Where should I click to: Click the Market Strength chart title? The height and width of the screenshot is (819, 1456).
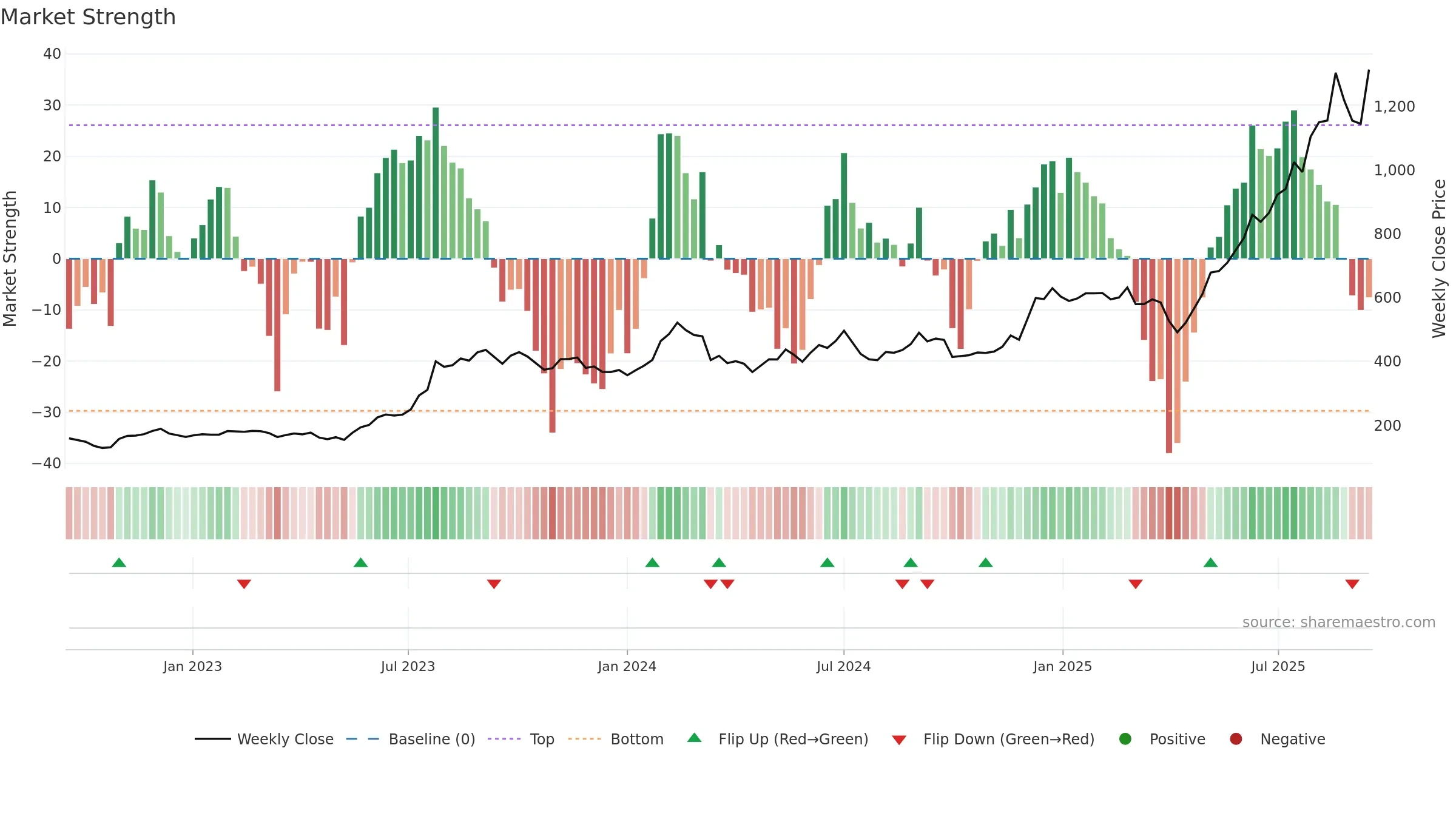click(89, 17)
